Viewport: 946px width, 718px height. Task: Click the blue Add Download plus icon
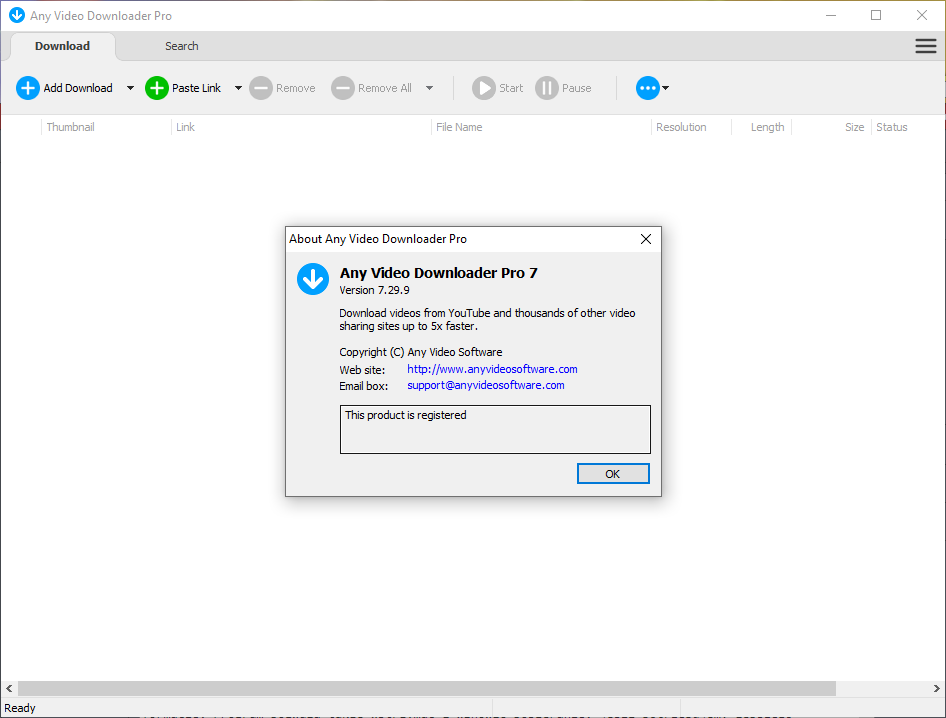[x=28, y=88]
